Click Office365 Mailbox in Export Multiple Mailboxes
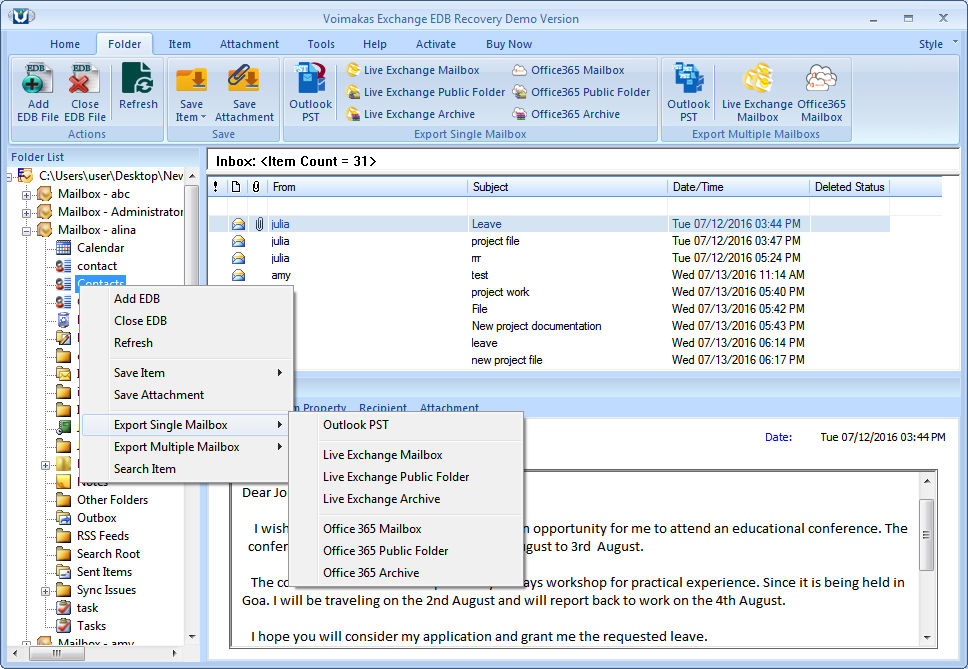 [821, 93]
